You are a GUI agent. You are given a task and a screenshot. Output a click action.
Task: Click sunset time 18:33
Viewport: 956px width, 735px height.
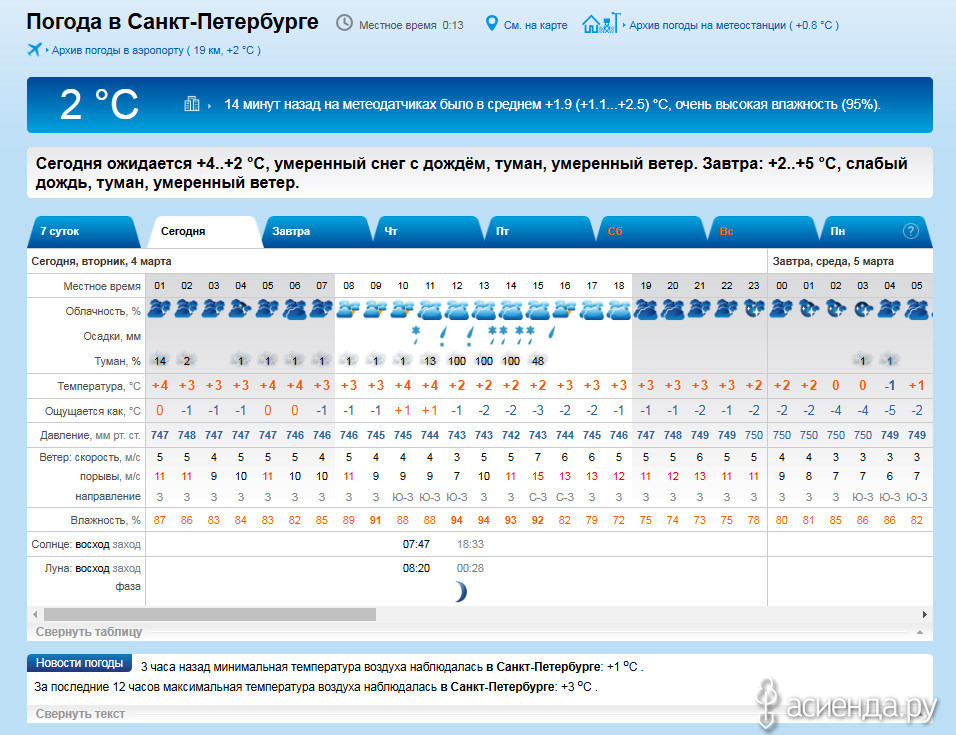[470, 544]
